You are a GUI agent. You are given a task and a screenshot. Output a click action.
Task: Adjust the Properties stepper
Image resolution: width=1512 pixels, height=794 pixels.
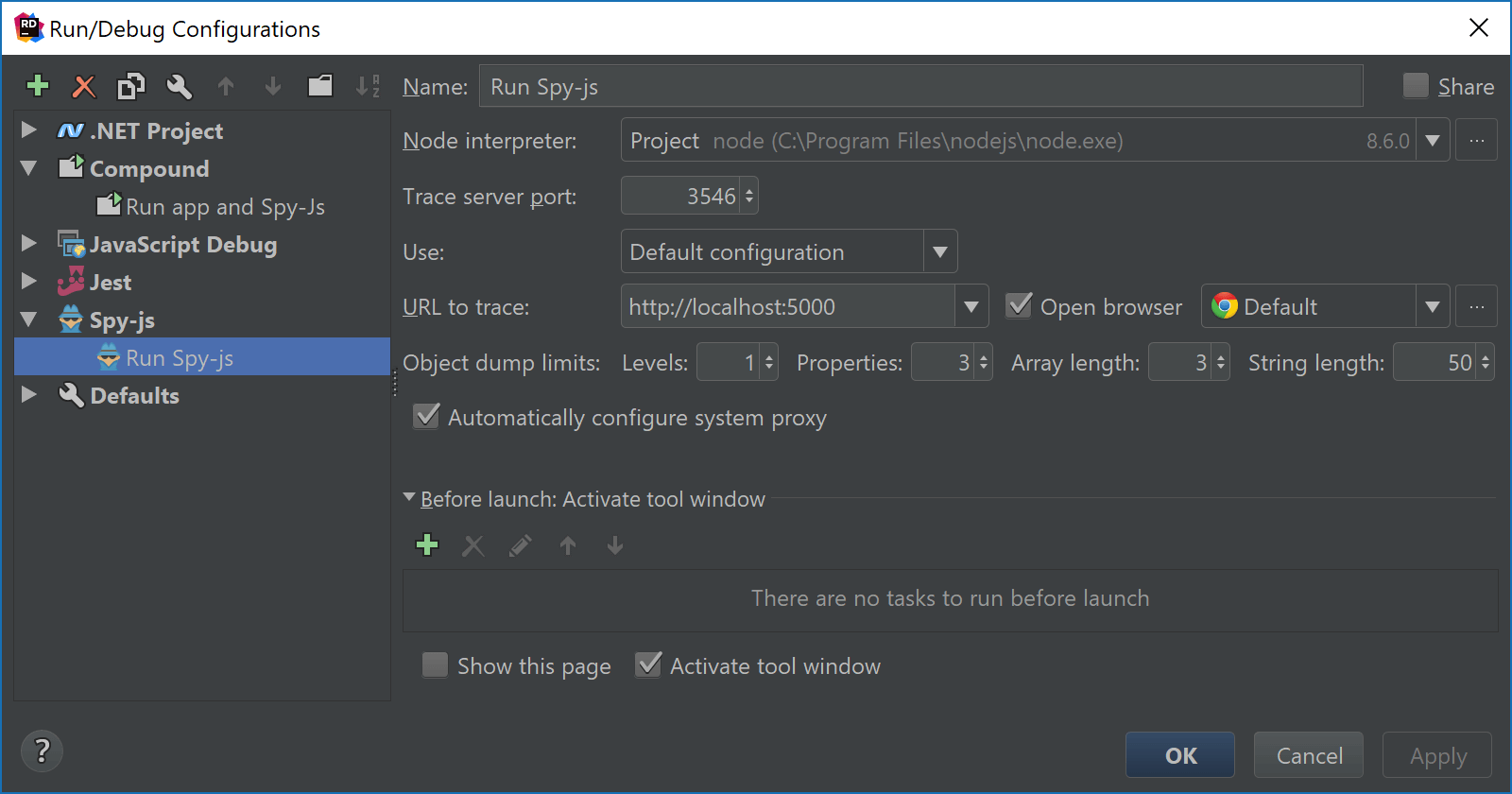[x=984, y=362]
